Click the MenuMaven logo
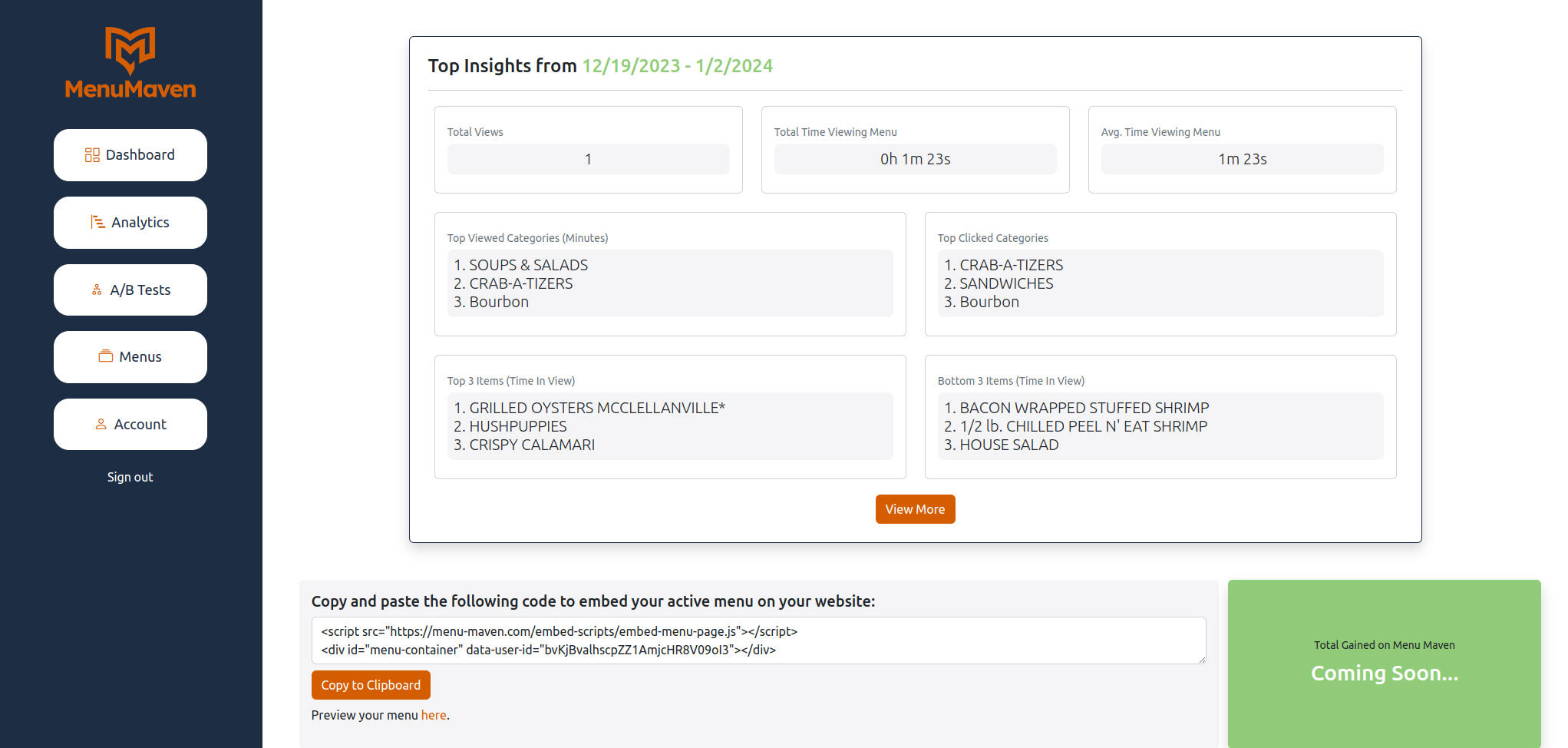This screenshot has width=1568, height=748. (130, 63)
